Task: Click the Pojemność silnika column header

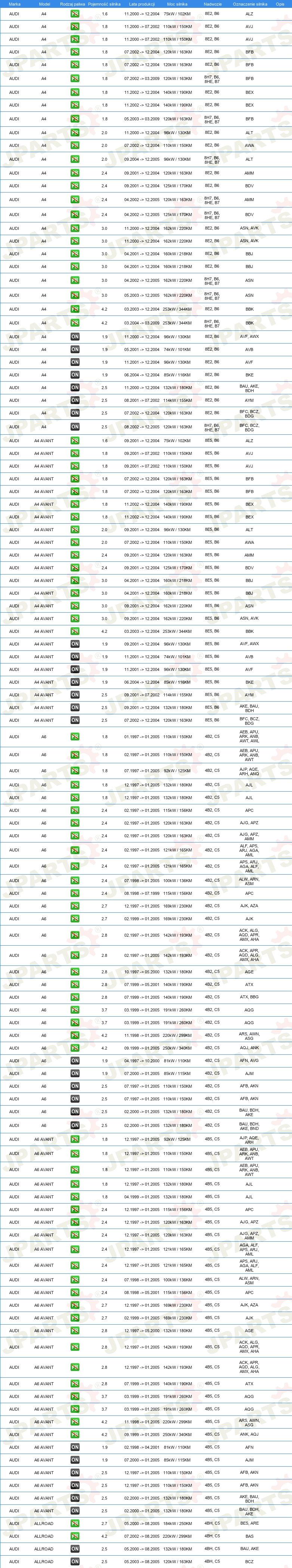Action: [104, 4]
